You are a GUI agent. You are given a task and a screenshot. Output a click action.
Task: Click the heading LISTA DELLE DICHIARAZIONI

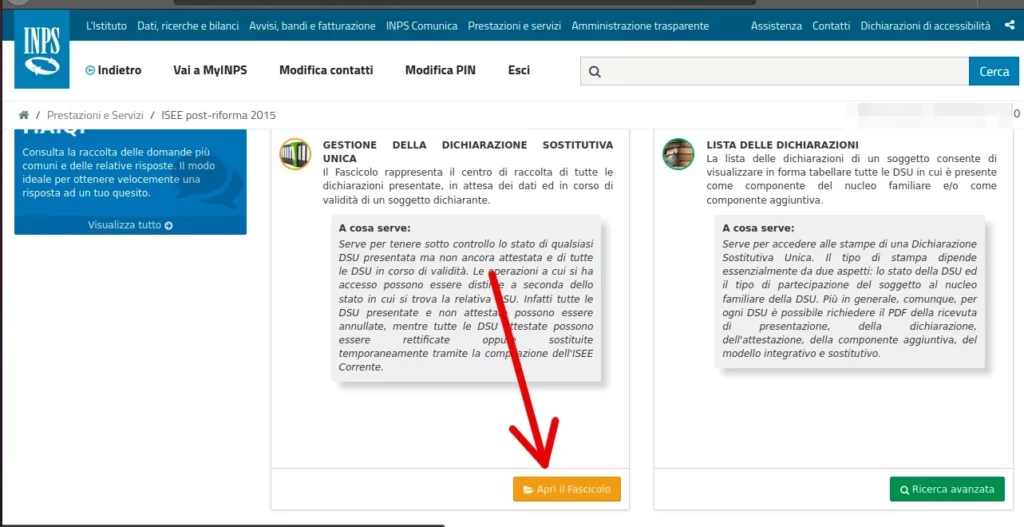coord(782,145)
